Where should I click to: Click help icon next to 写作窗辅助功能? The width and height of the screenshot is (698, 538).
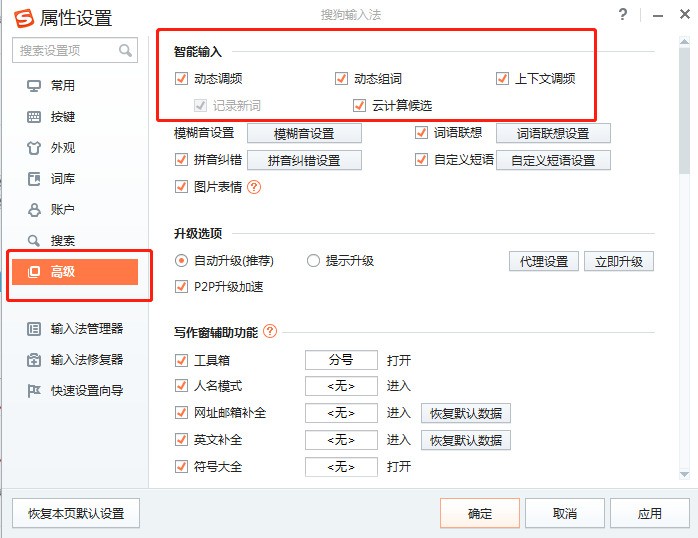(270, 332)
